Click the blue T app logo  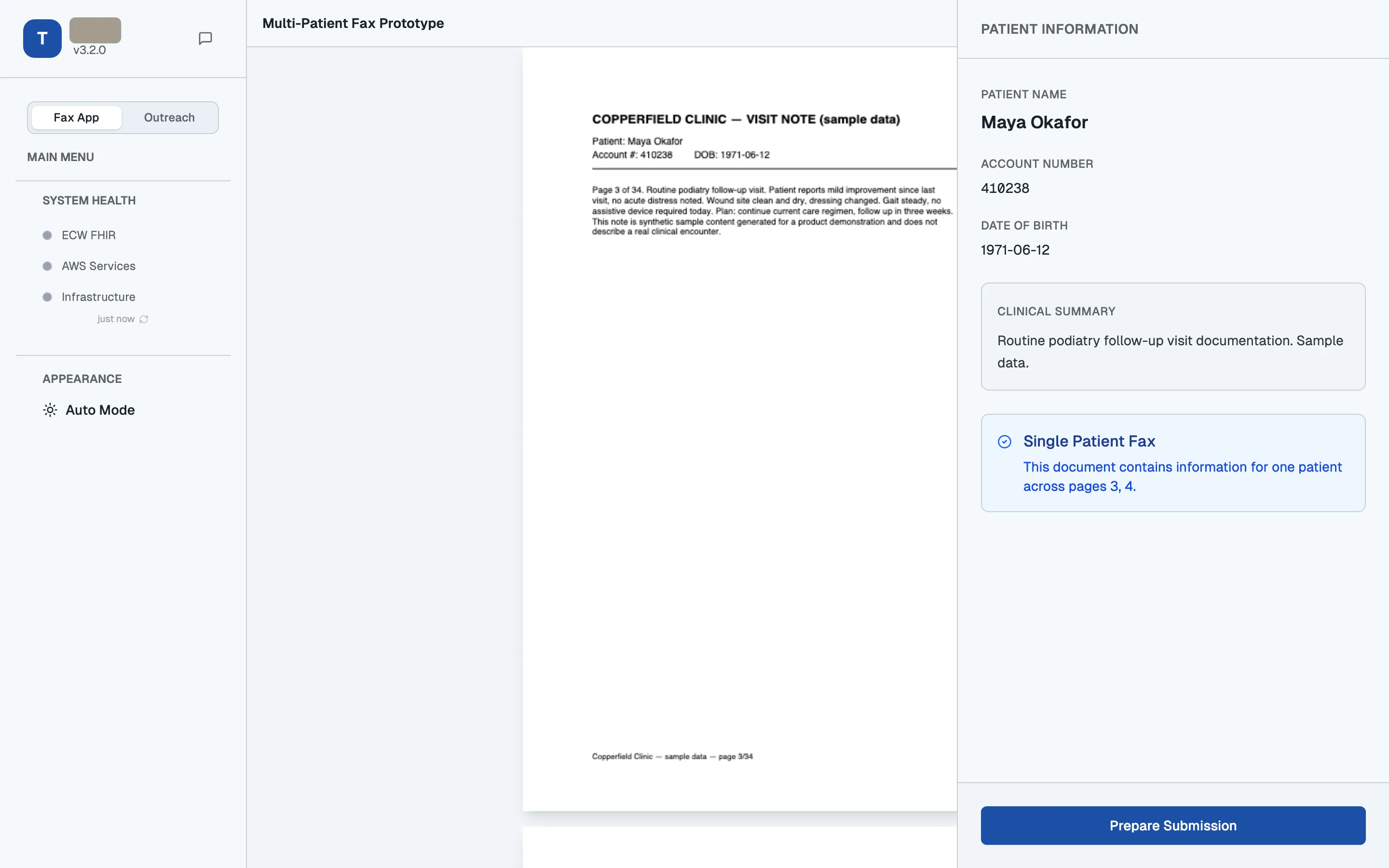pyautogui.click(x=42, y=39)
